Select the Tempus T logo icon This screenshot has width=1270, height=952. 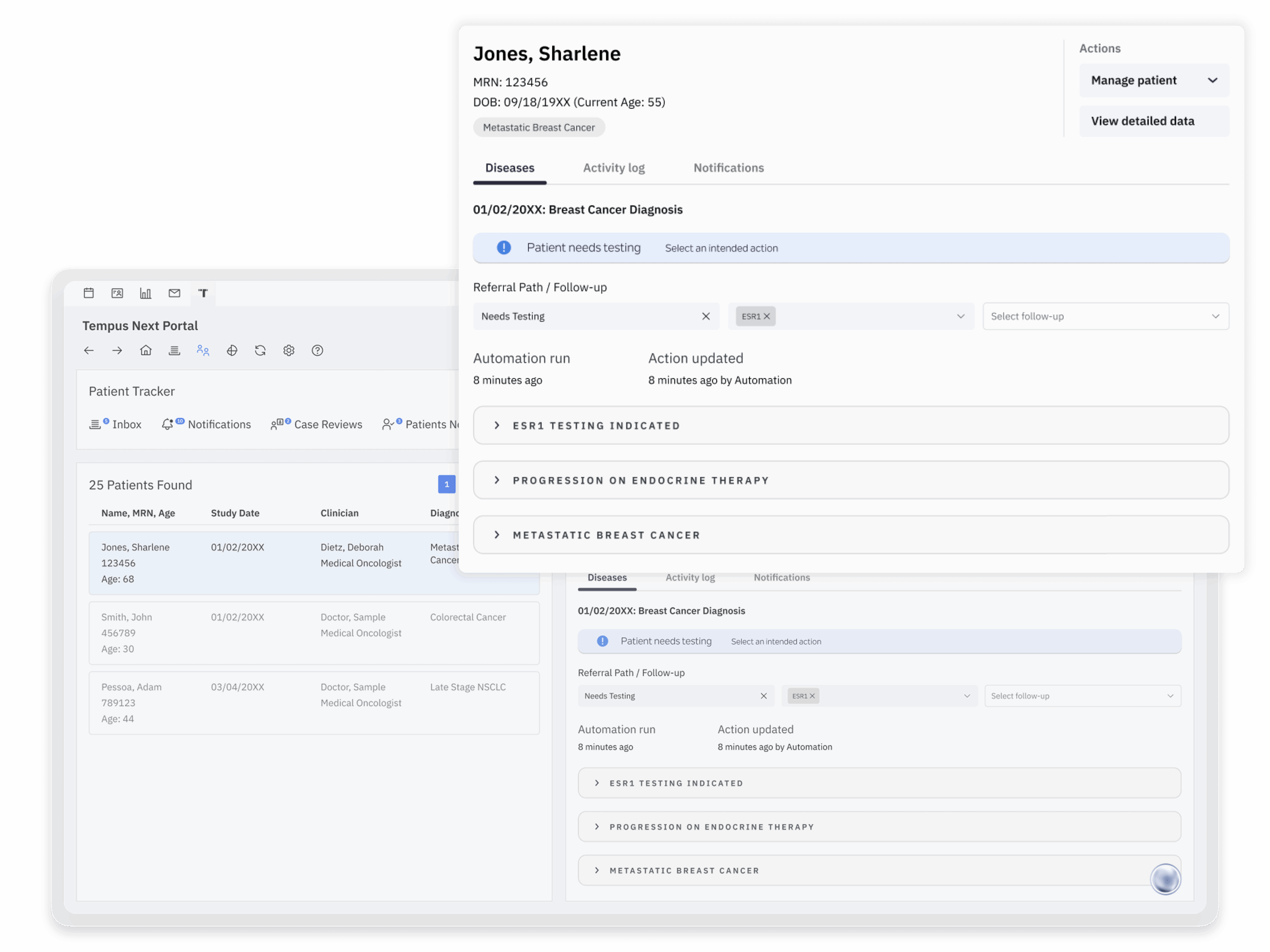(203, 293)
